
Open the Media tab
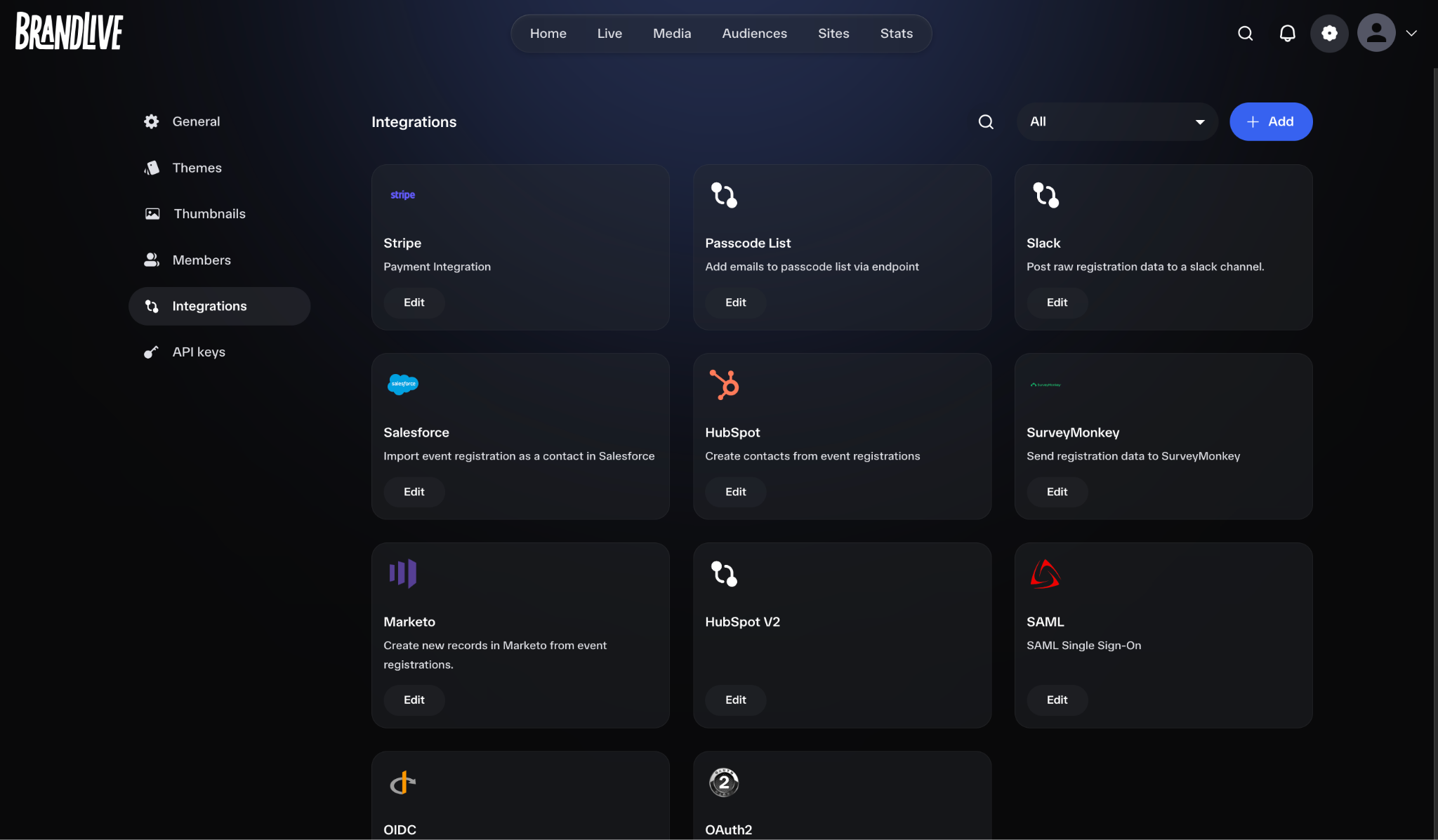(x=672, y=33)
